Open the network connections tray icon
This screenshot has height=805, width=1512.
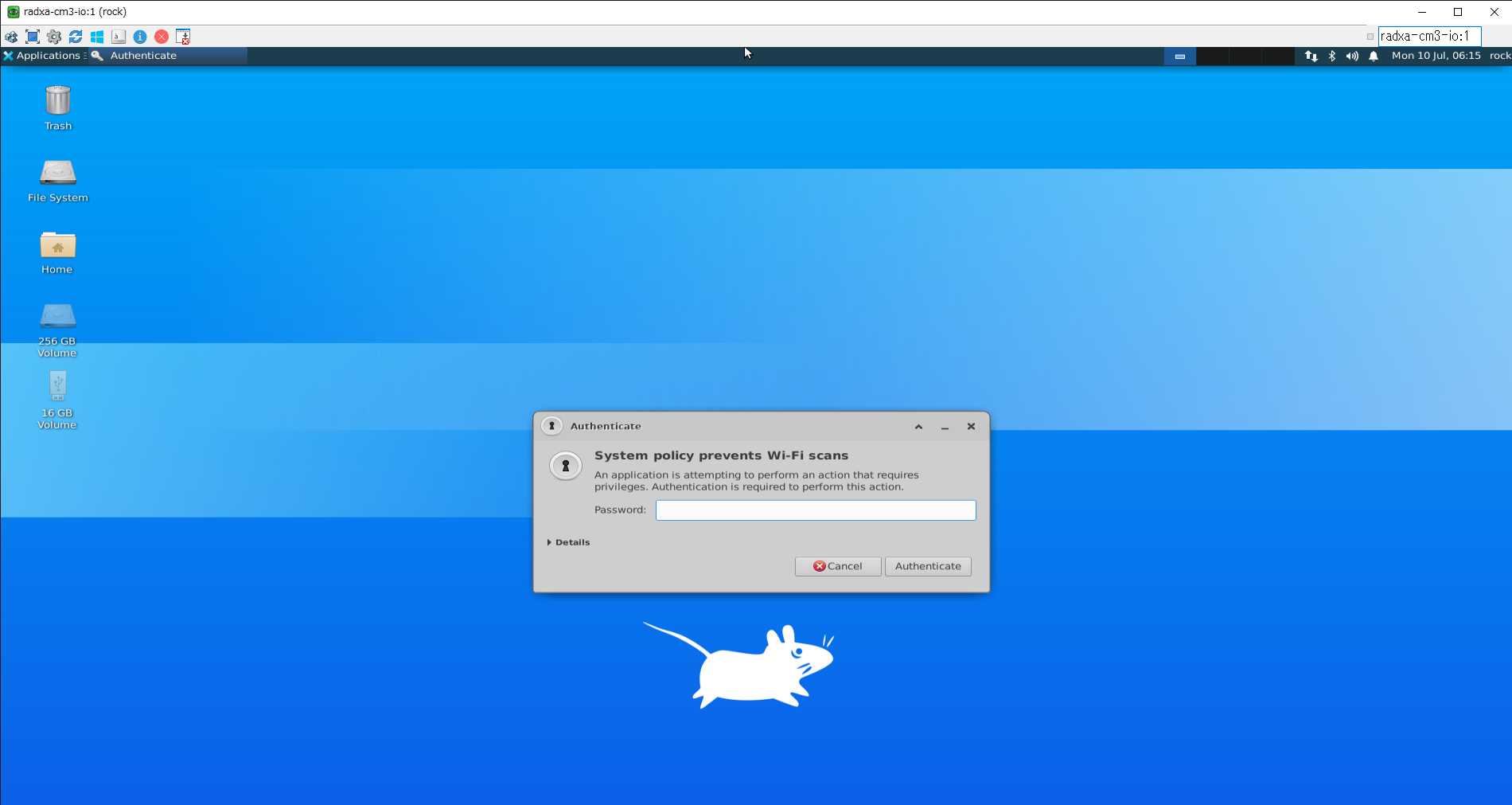tap(1311, 56)
